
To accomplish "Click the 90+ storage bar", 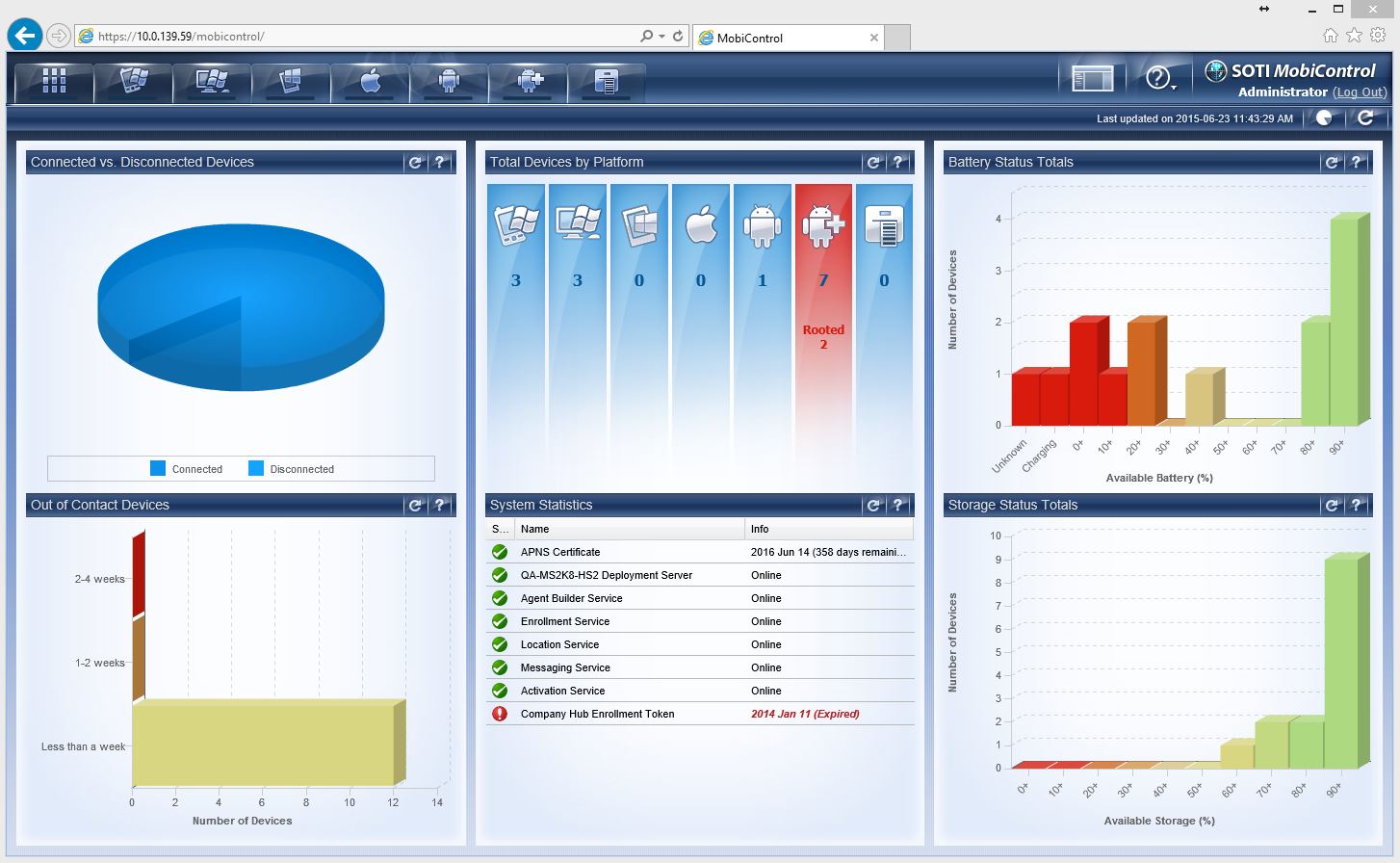I will (x=1346, y=661).
